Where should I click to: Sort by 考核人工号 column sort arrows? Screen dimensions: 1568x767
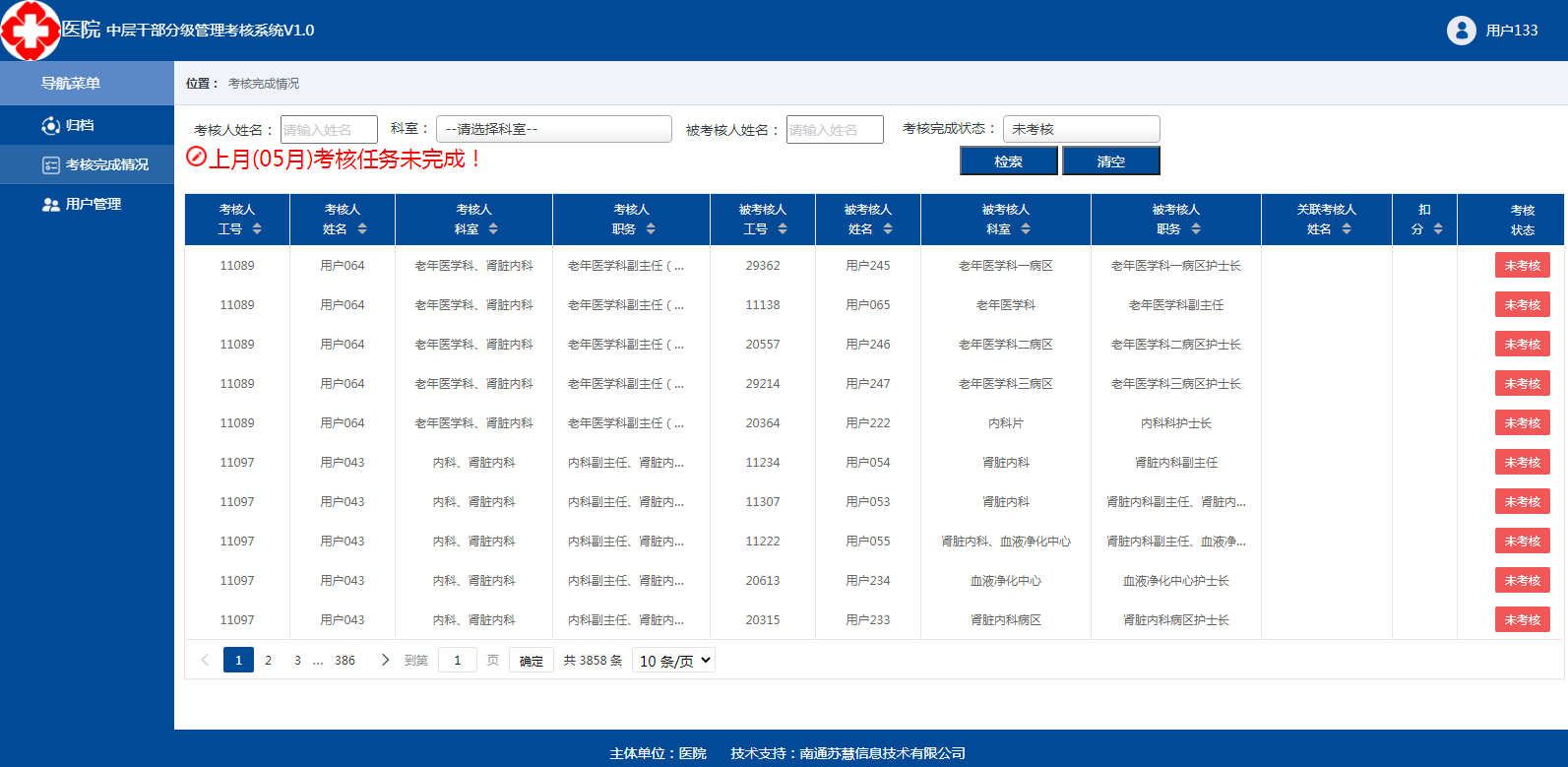pyautogui.click(x=257, y=229)
